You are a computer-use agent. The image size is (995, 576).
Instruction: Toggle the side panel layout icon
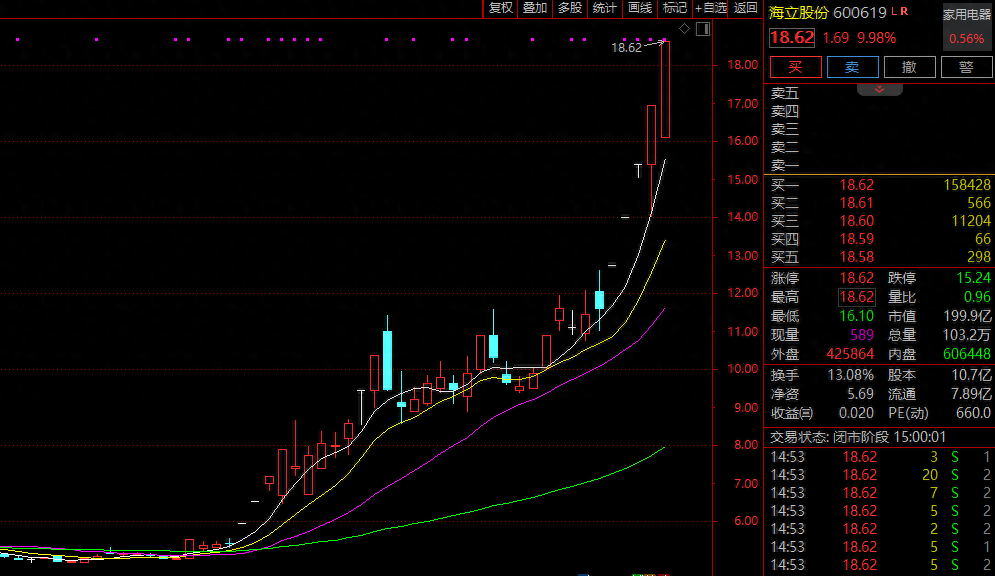pyautogui.click(x=703, y=29)
